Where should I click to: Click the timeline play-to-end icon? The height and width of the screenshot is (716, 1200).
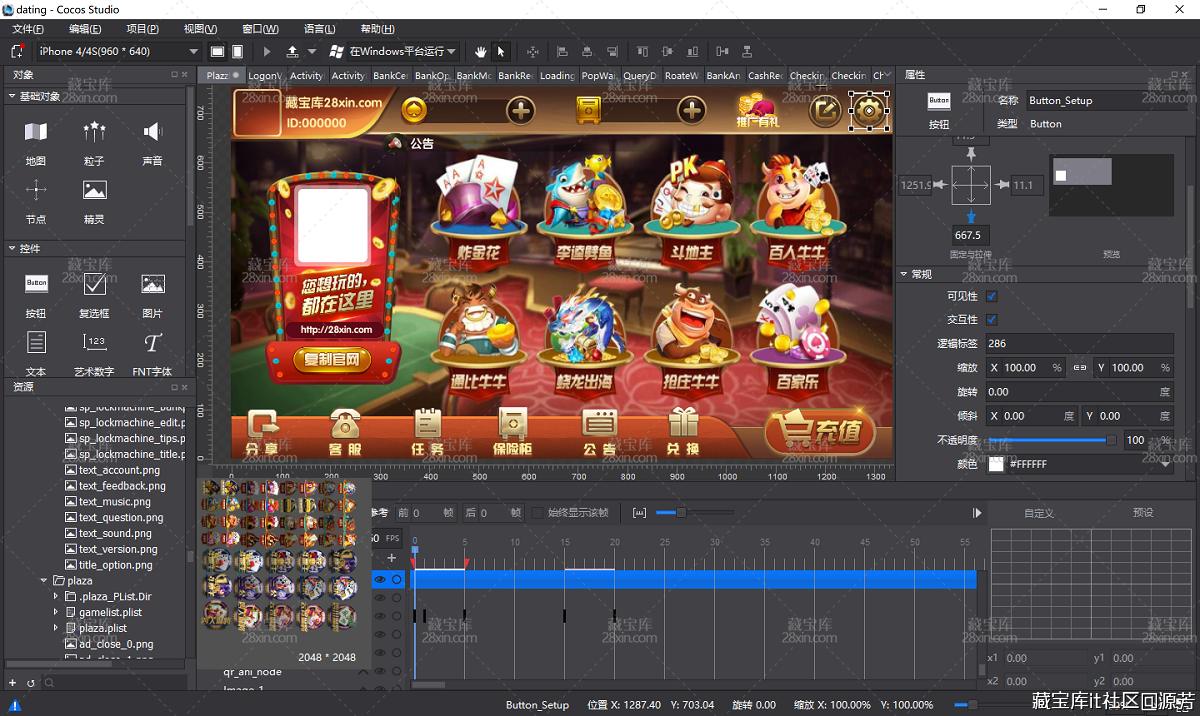pyautogui.click(x=977, y=513)
